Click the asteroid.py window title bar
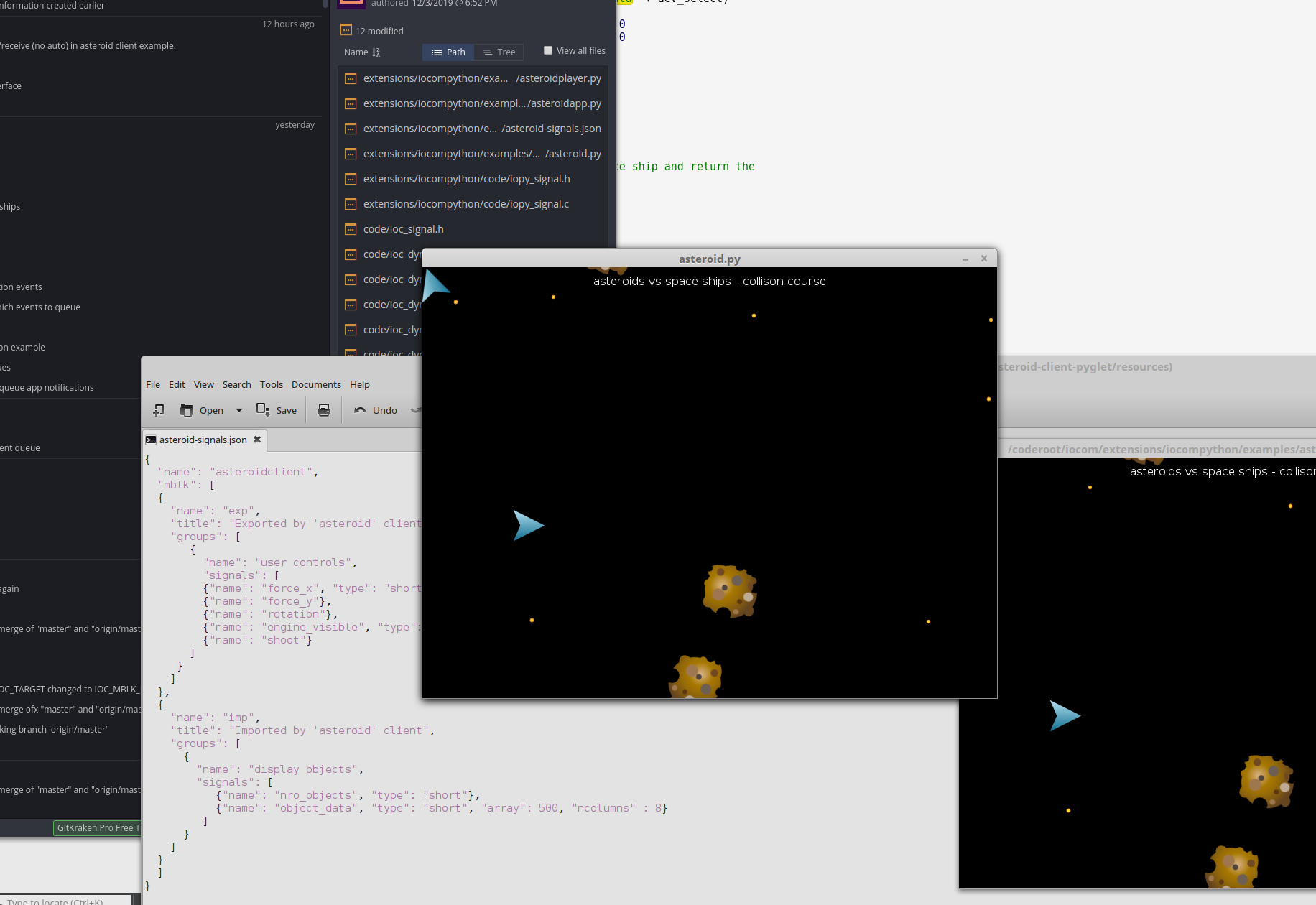Image resolution: width=1316 pixels, height=905 pixels. point(709,259)
